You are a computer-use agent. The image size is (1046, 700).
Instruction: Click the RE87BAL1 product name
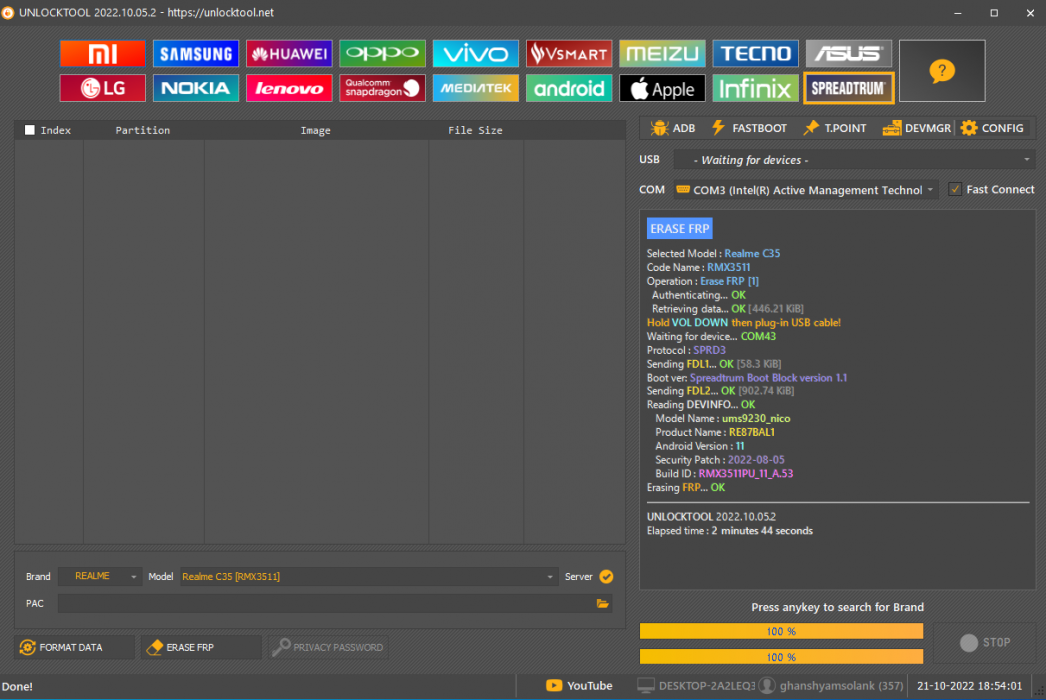pos(751,432)
